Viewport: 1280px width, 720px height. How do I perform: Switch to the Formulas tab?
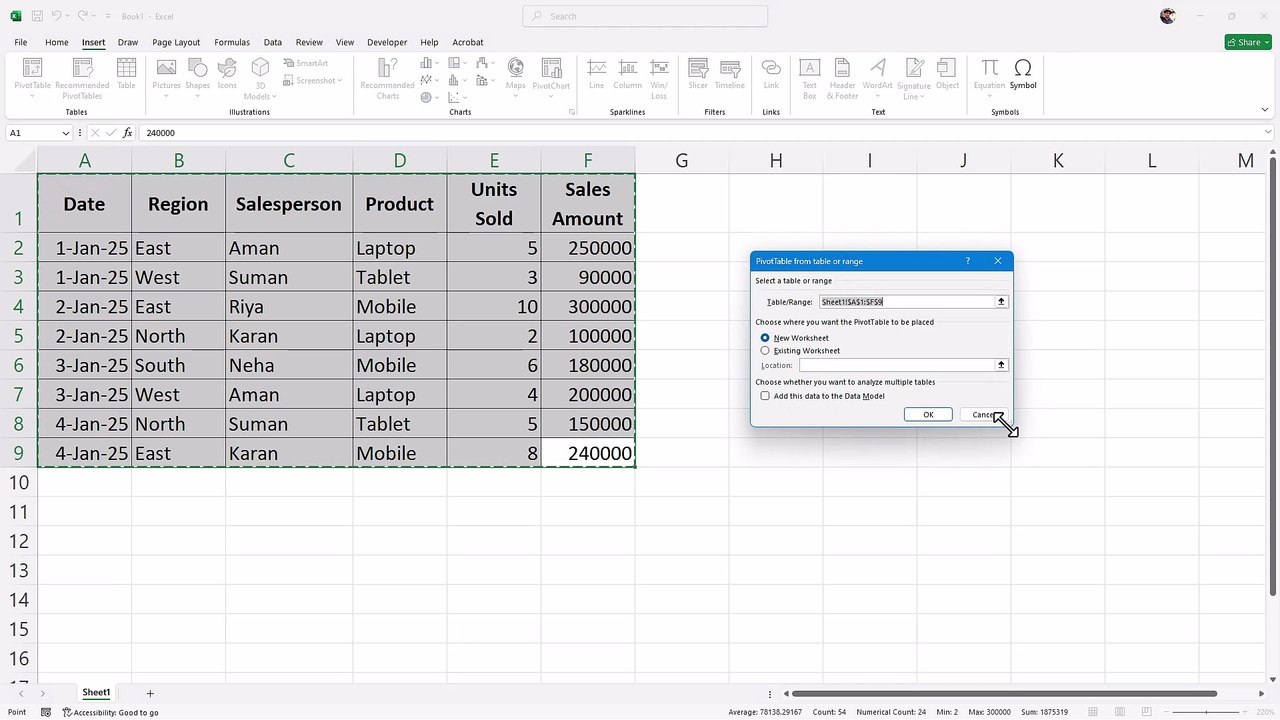pos(232,42)
